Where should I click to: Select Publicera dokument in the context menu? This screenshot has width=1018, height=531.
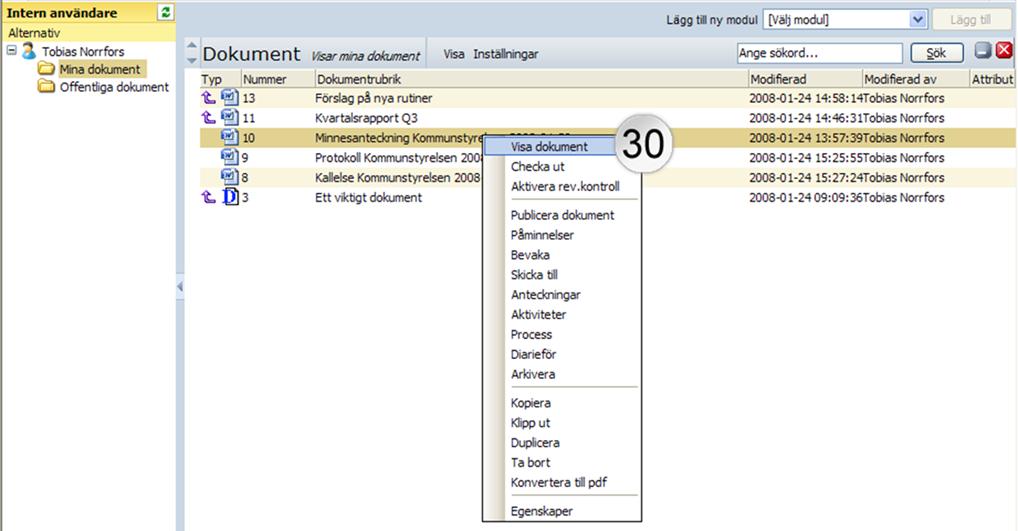click(x=562, y=216)
